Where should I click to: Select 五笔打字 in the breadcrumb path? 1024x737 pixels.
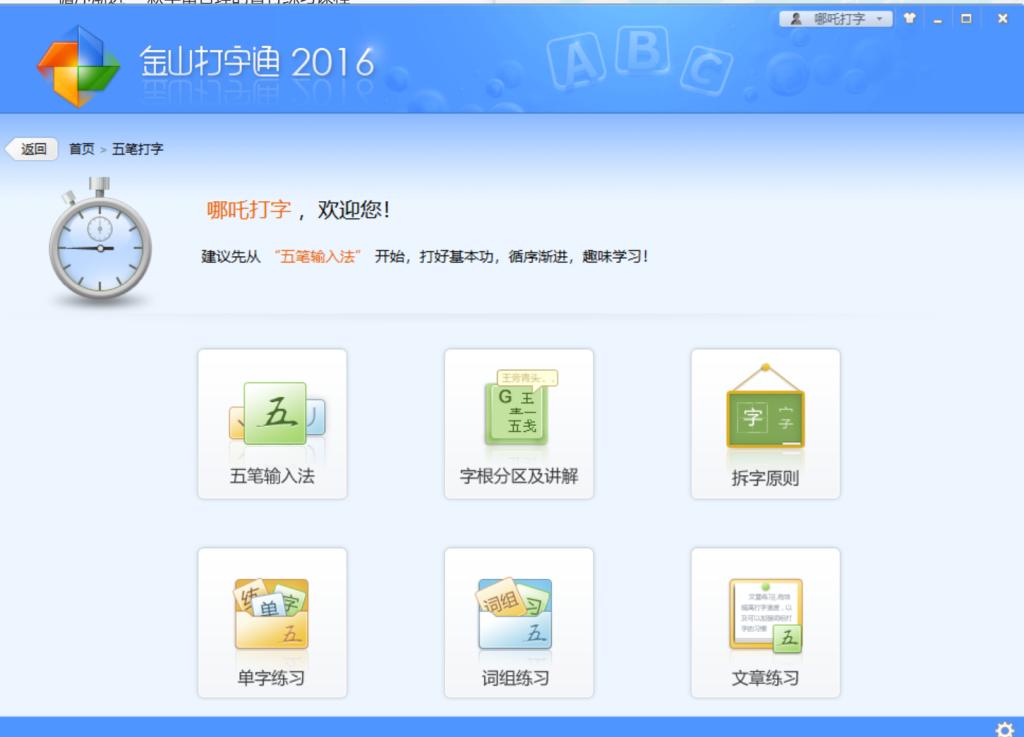[x=138, y=149]
